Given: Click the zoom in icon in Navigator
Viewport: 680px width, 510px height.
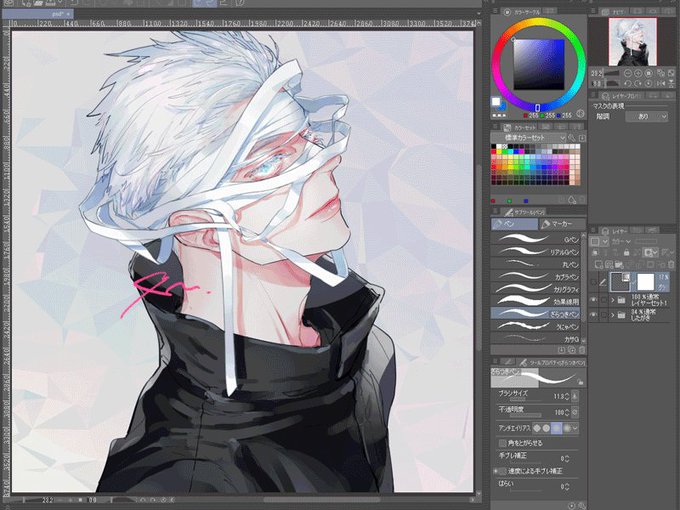Looking at the screenshot, I should (638, 74).
